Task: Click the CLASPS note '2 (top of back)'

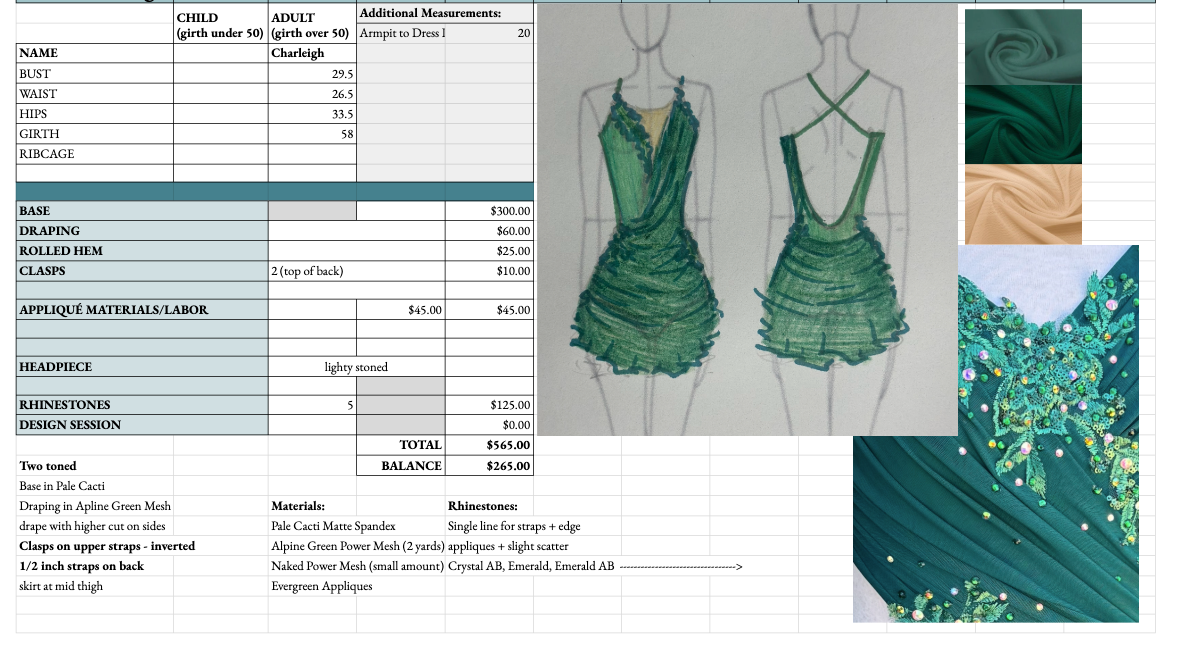Action: tap(356, 271)
